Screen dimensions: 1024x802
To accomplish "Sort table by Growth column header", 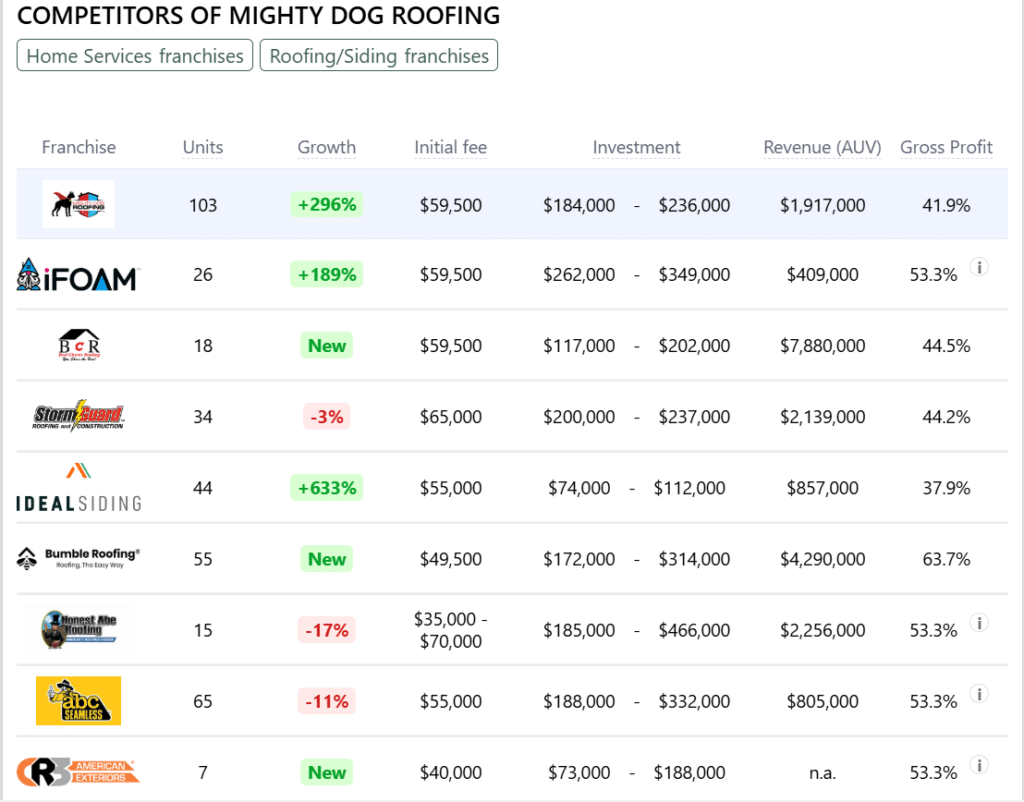I will tap(327, 148).
